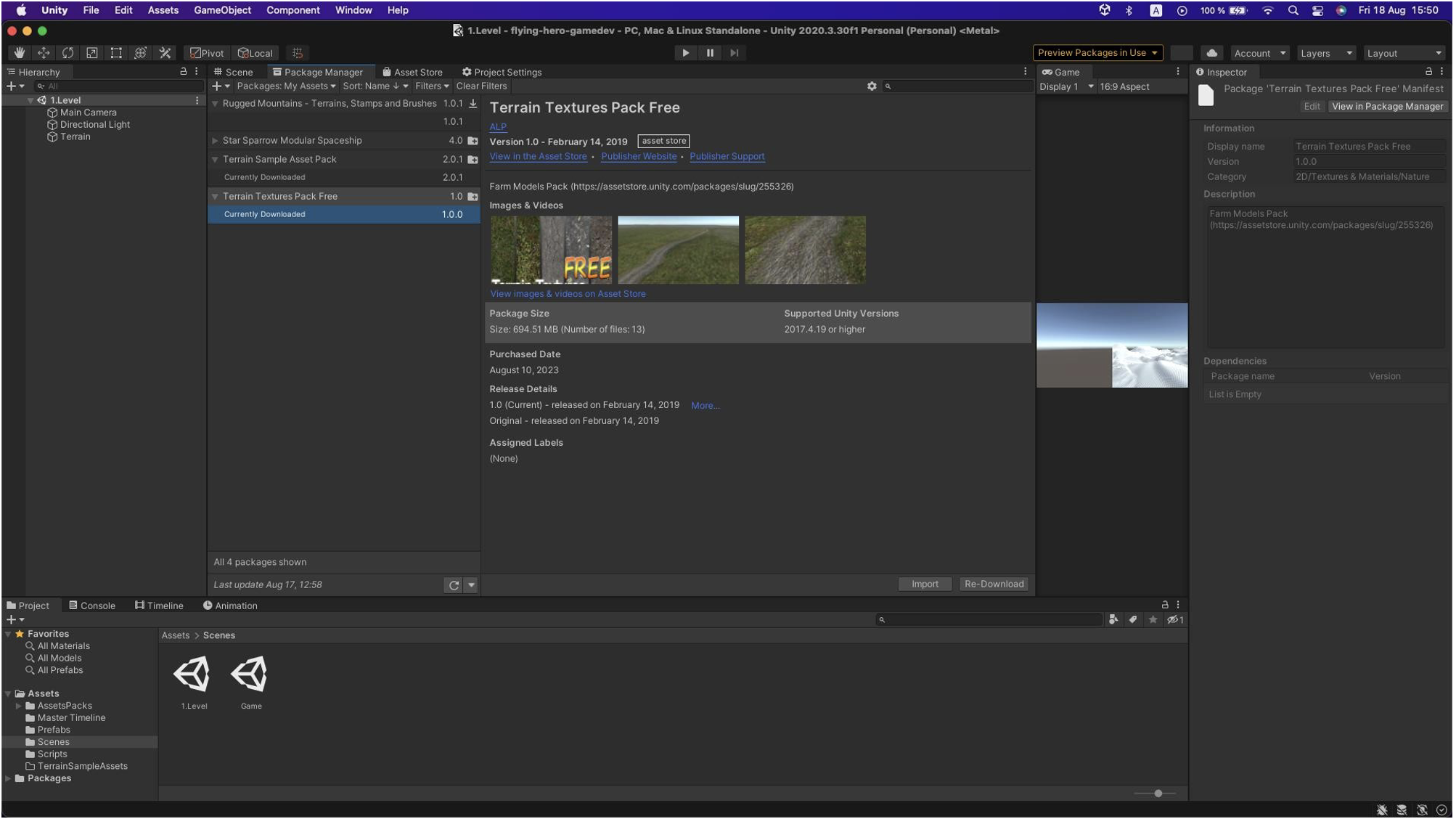This screenshot has height=819, width=1456.
Task: Select the Rect tool
Action: coord(116,53)
